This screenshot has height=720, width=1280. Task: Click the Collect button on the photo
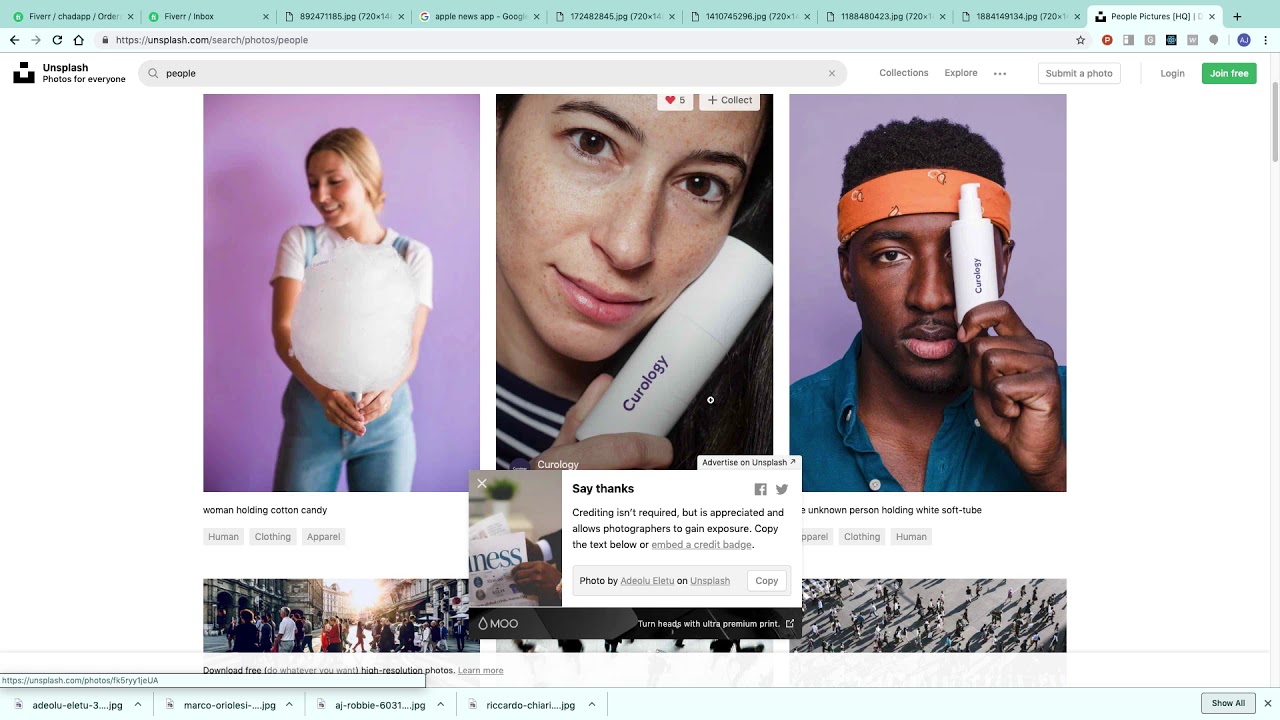click(730, 100)
